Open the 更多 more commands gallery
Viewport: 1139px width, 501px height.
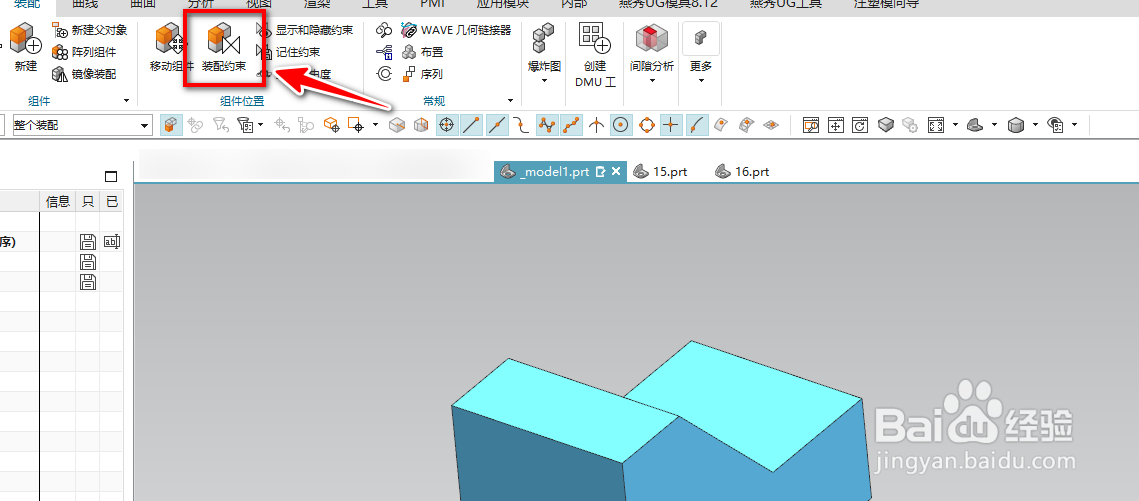[701, 54]
